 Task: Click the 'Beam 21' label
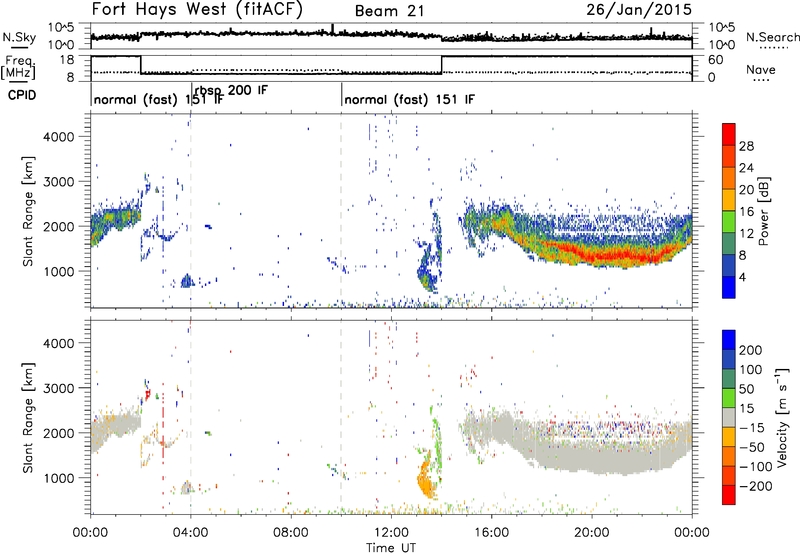(389, 11)
